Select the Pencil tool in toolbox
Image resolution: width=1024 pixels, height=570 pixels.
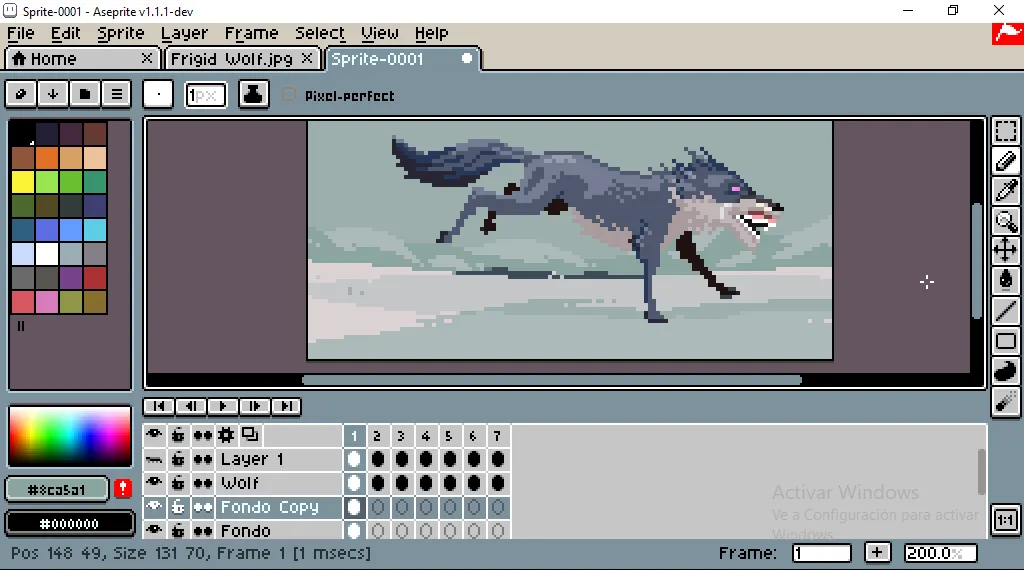1006,161
